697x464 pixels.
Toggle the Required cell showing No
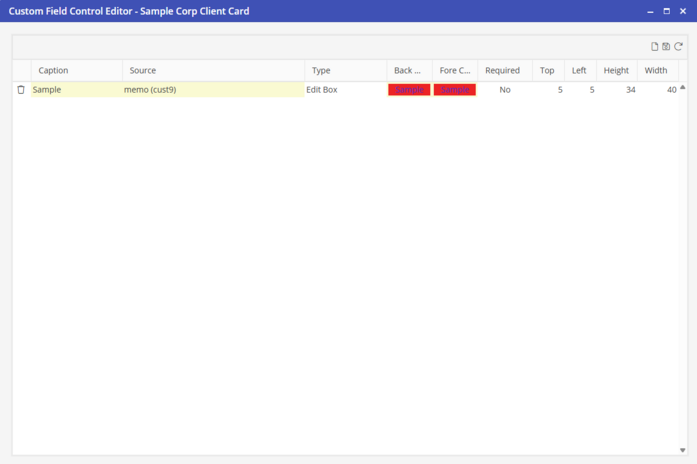[x=504, y=90]
